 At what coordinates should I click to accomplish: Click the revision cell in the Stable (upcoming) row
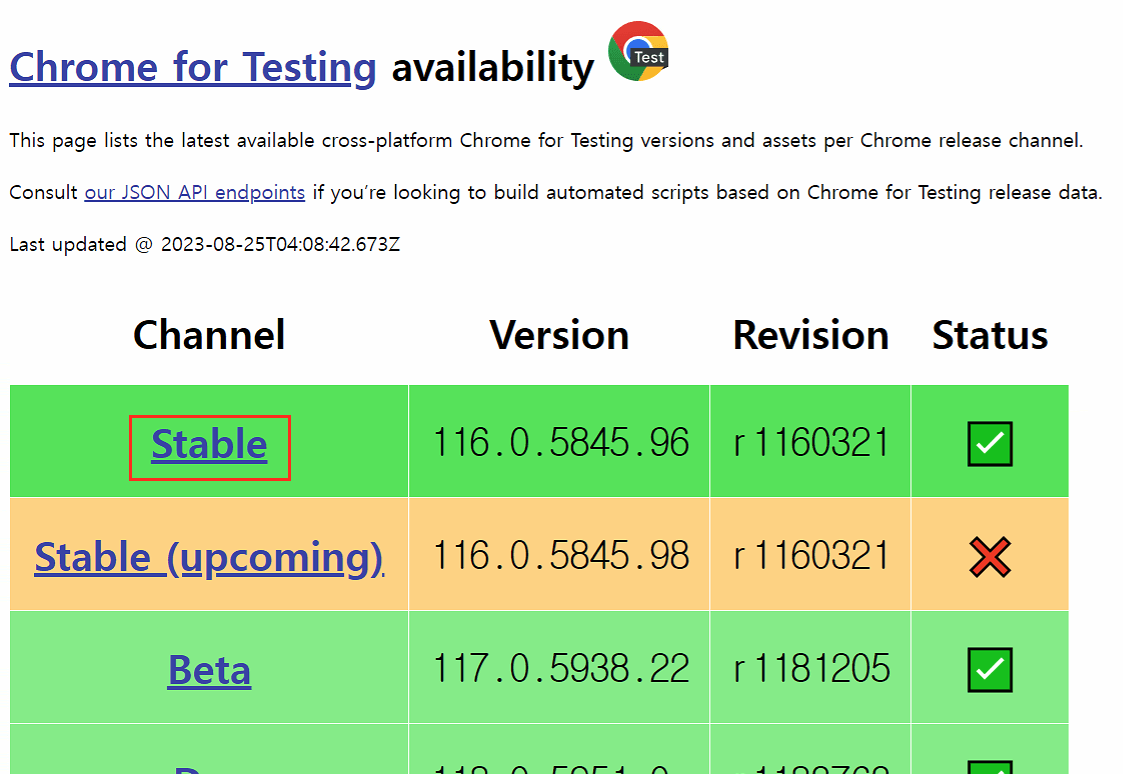tap(811, 555)
